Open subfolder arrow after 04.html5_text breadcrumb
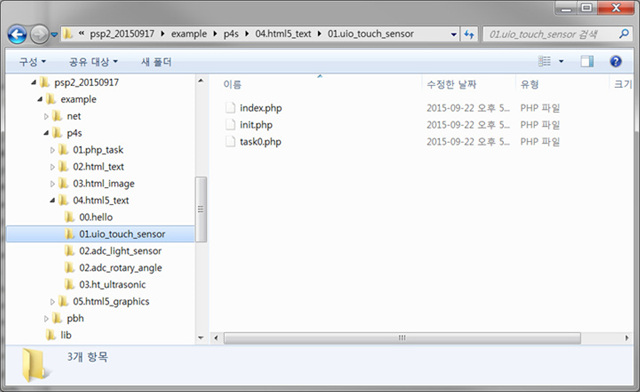640x392 pixels. tap(319, 34)
